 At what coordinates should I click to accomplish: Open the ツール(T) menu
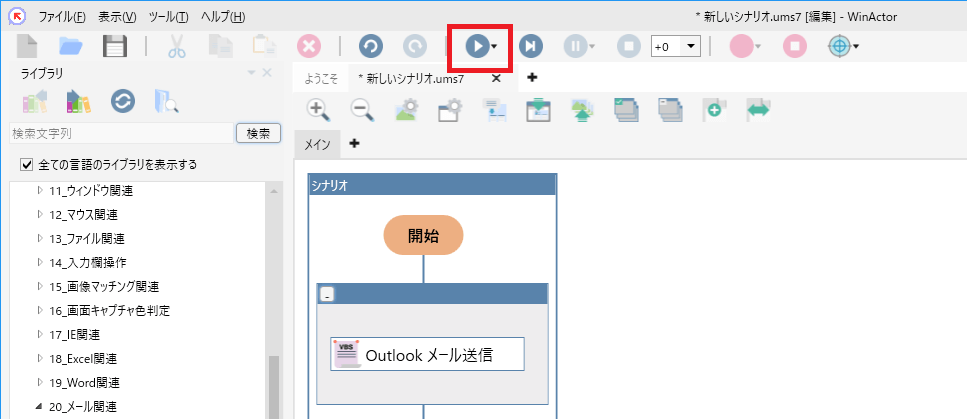[168, 17]
